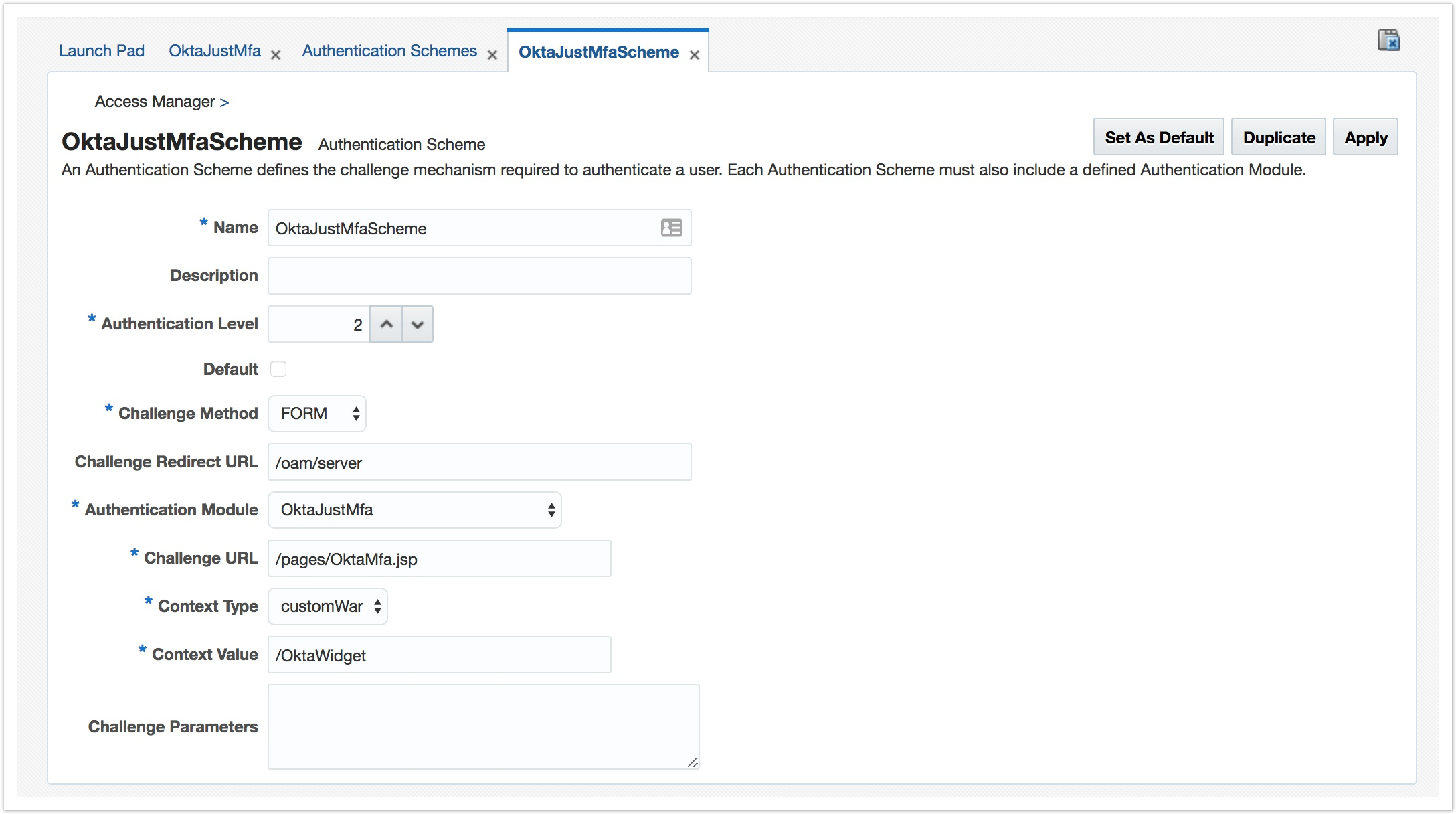1456x814 pixels.
Task: Click the close-all-tabs icon at top right
Action: 1388,41
